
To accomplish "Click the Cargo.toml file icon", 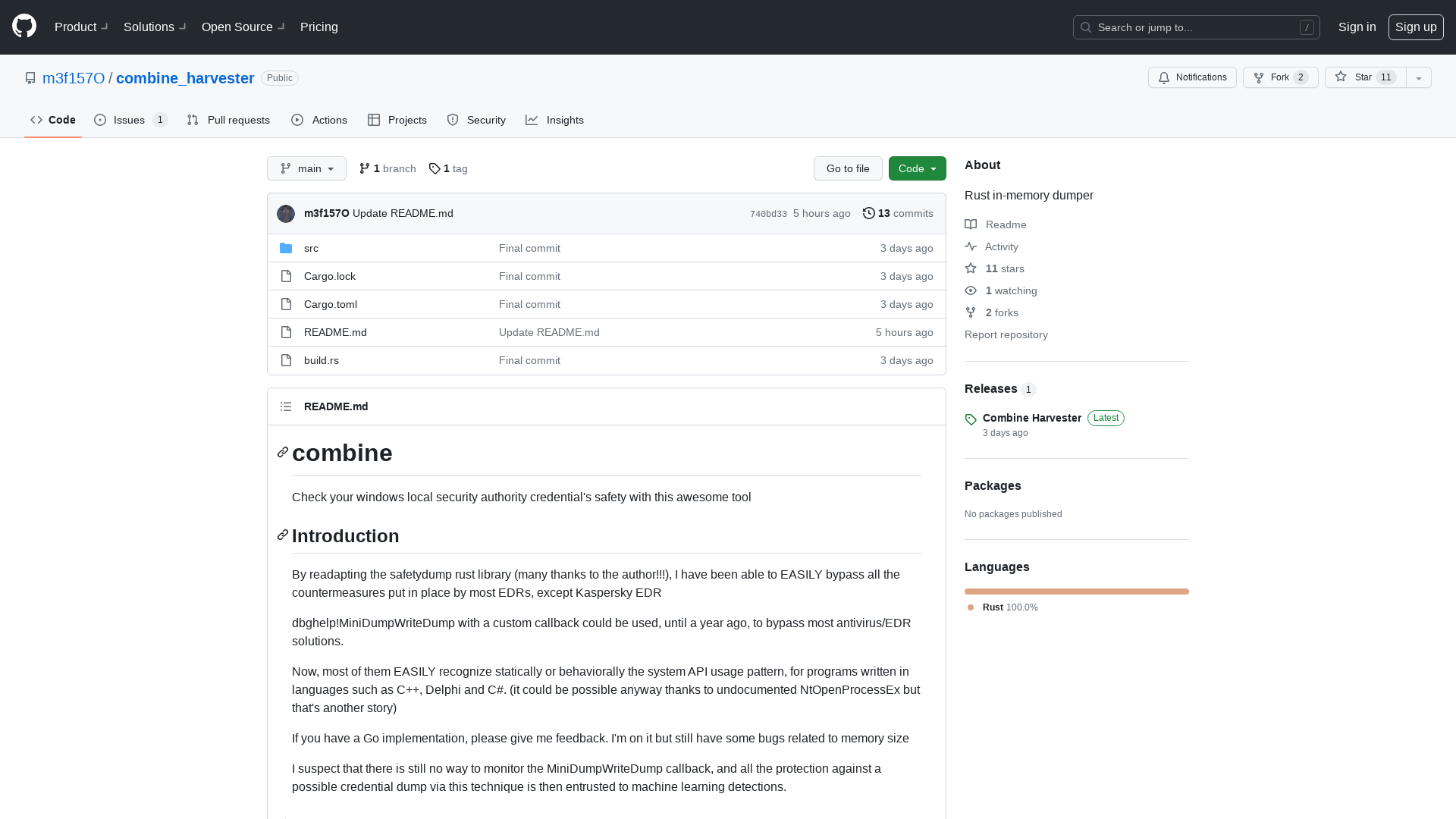I will [x=286, y=304].
